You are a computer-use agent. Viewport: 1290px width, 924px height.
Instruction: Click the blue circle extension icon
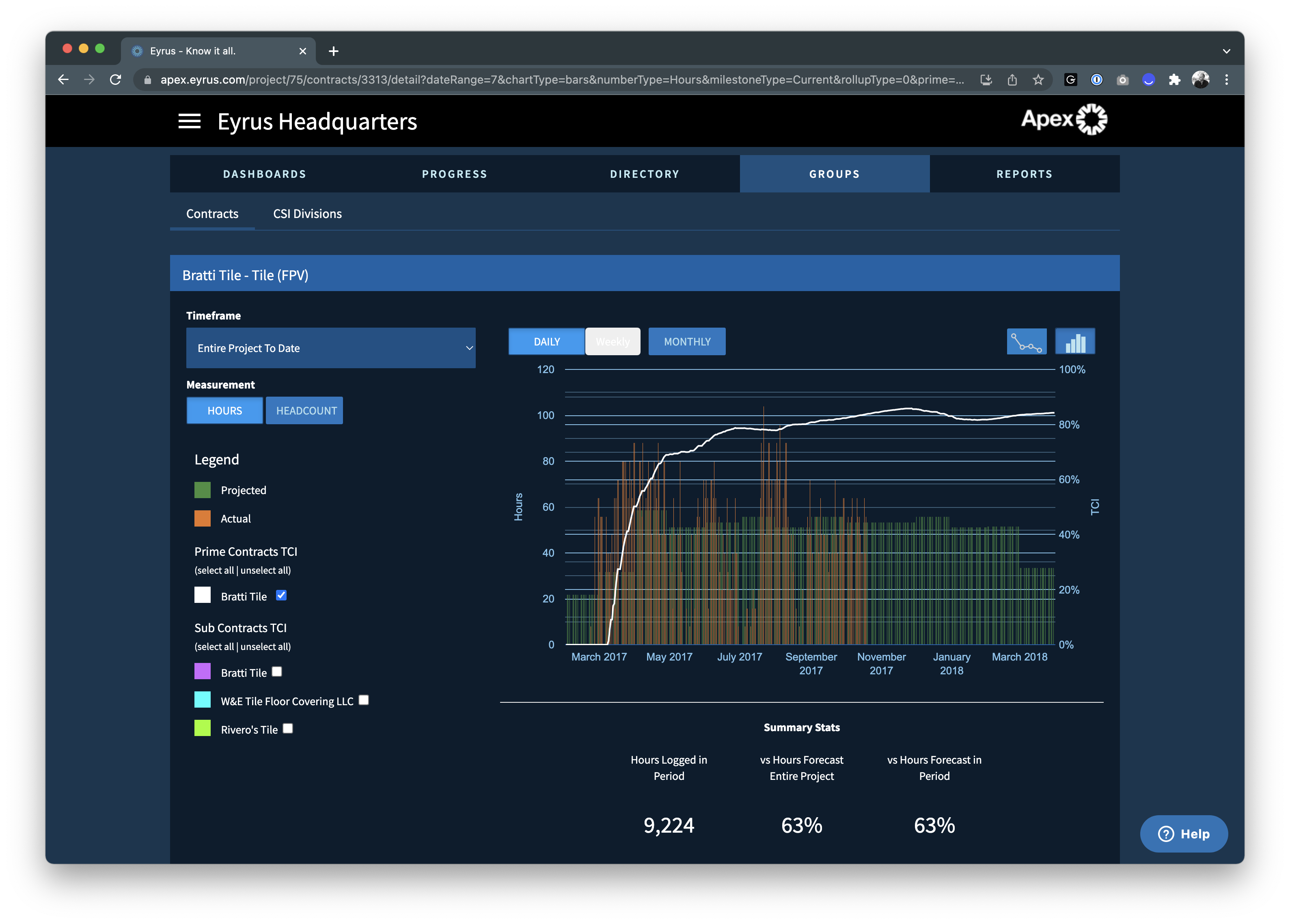1148,80
